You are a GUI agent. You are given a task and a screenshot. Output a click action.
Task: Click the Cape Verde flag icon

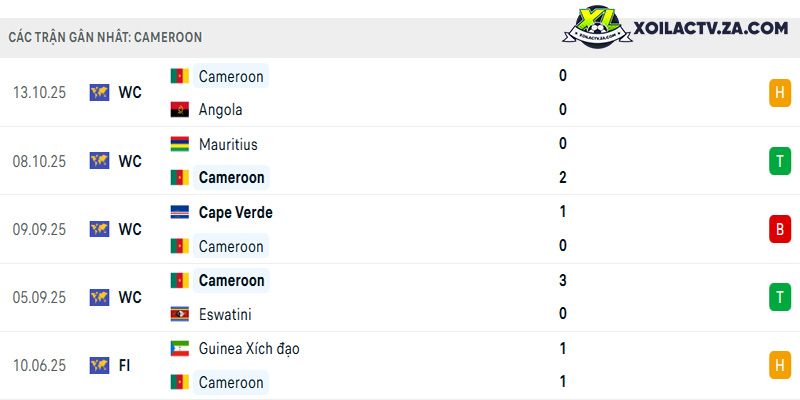coord(180,212)
